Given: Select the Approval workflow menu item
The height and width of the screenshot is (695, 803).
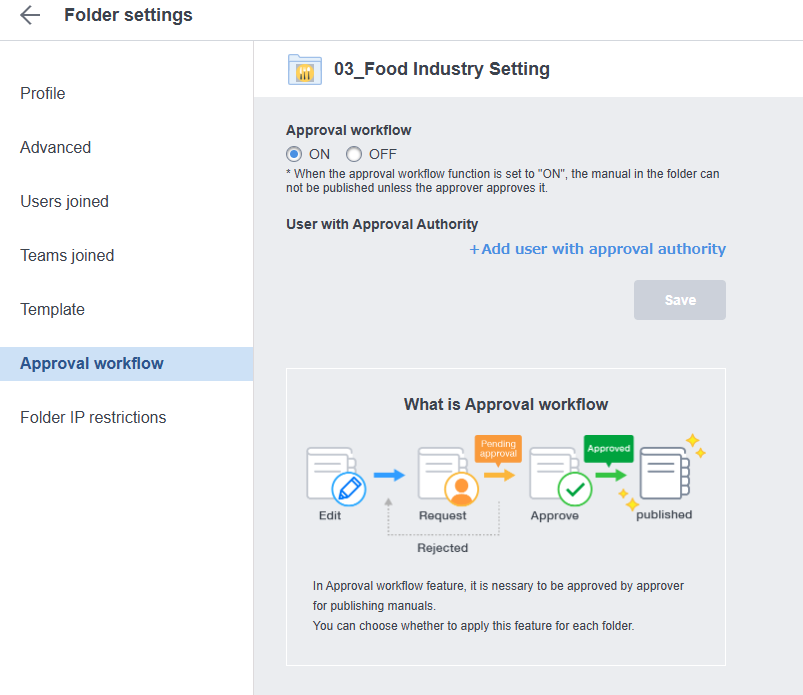Looking at the screenshot, I should click(92, 364).
